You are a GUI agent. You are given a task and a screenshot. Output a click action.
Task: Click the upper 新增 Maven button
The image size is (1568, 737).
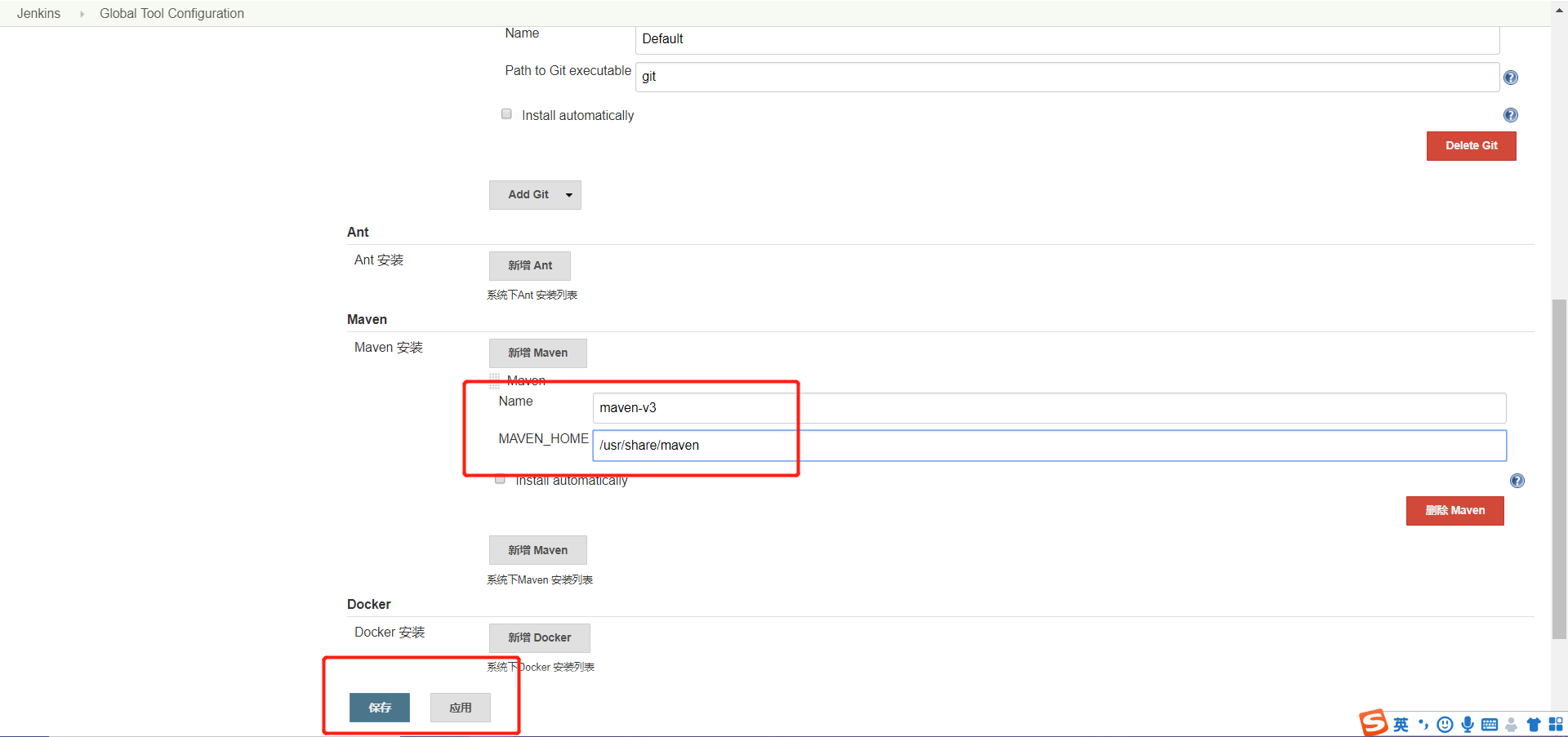point(537,353)
